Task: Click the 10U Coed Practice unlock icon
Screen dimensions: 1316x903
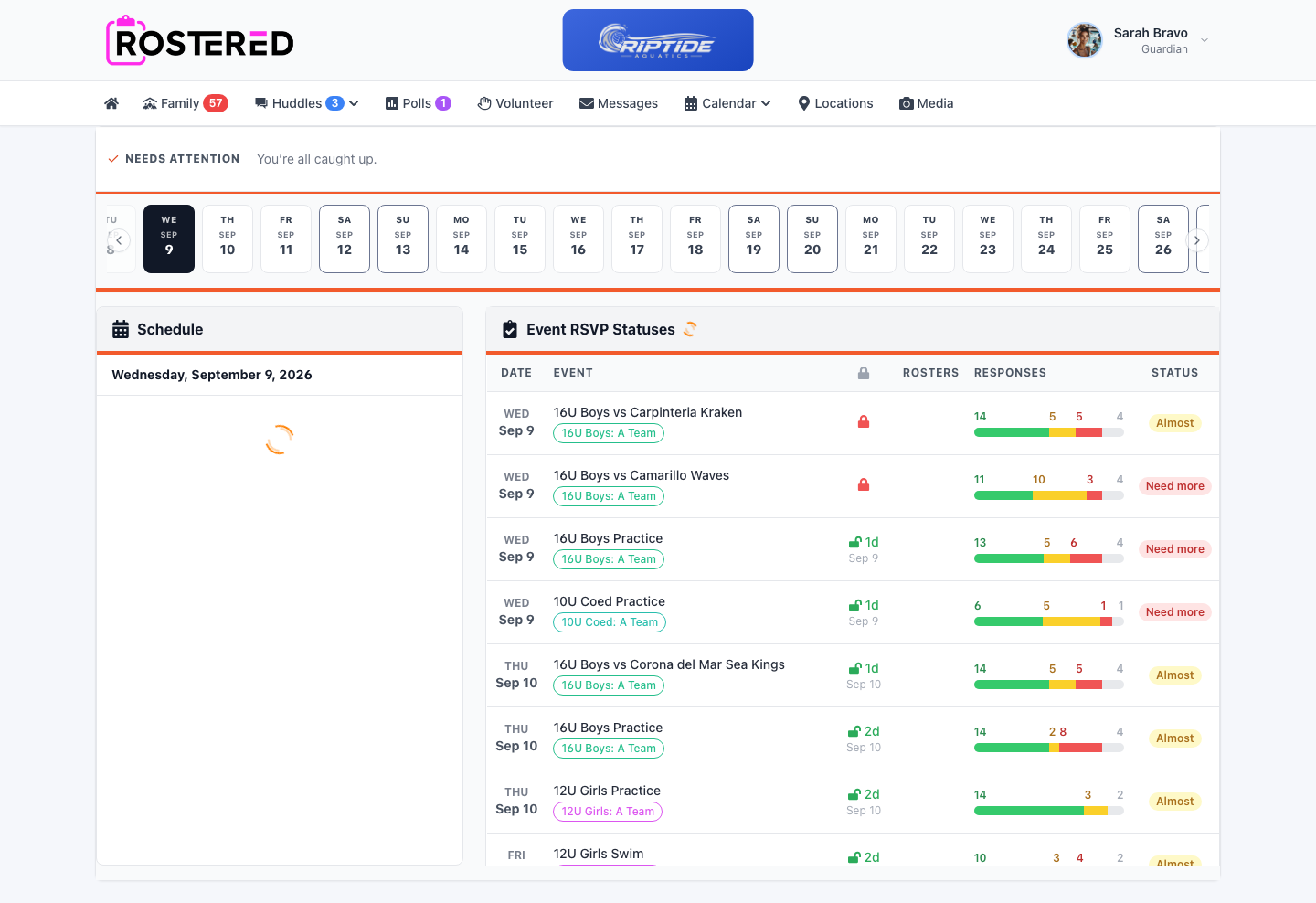Action: (x=855, y=605)
